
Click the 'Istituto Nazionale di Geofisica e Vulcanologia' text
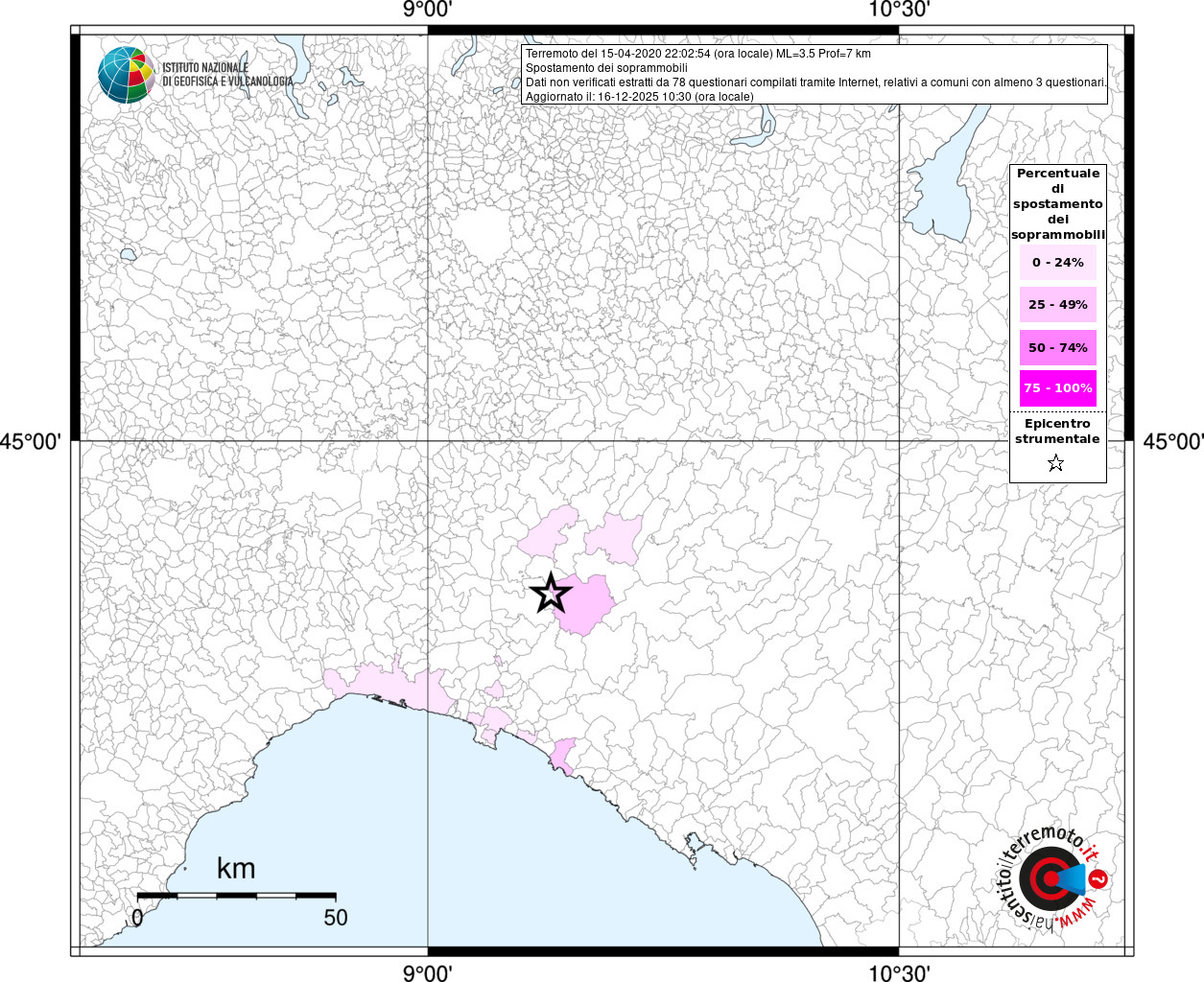pyautogui.click(x=227, y=75)
